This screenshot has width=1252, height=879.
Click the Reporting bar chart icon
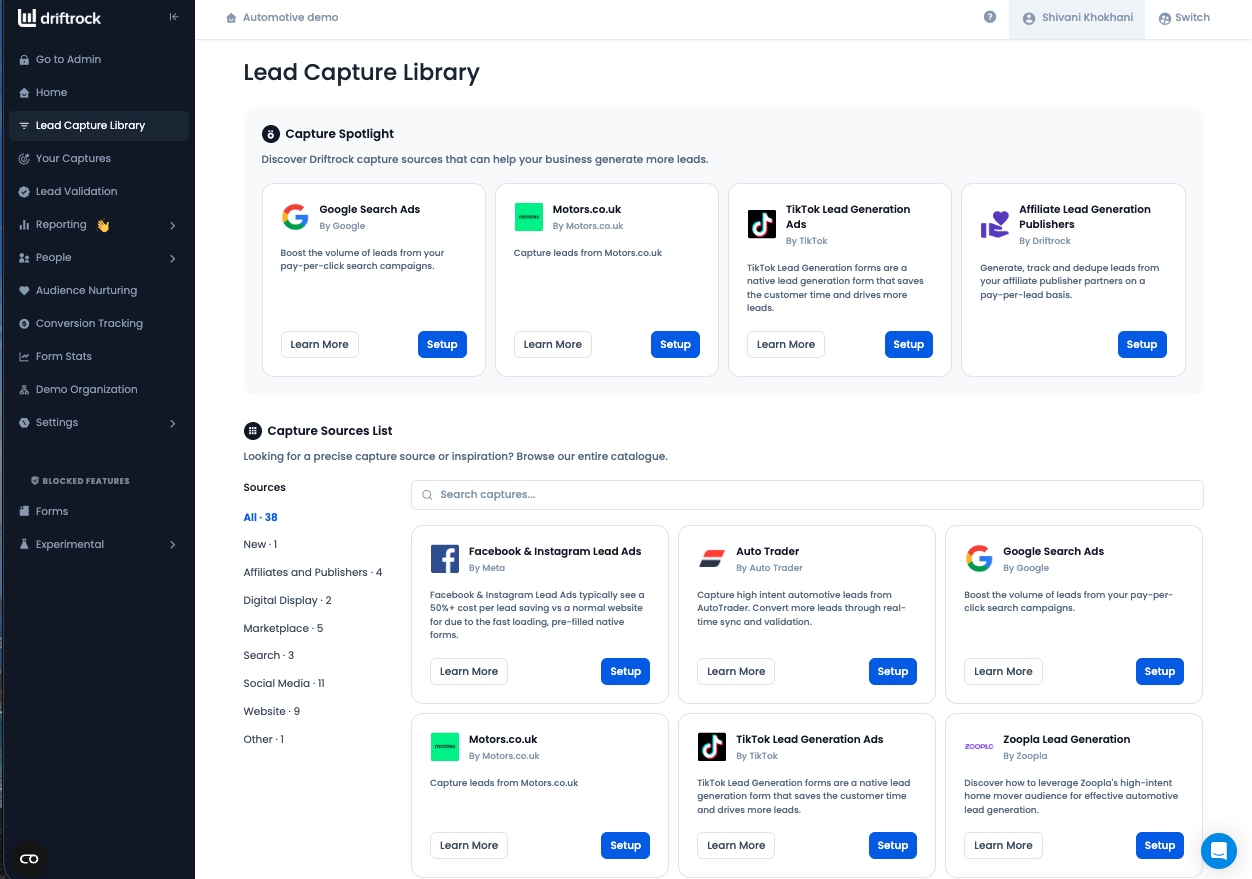(24, 225)
